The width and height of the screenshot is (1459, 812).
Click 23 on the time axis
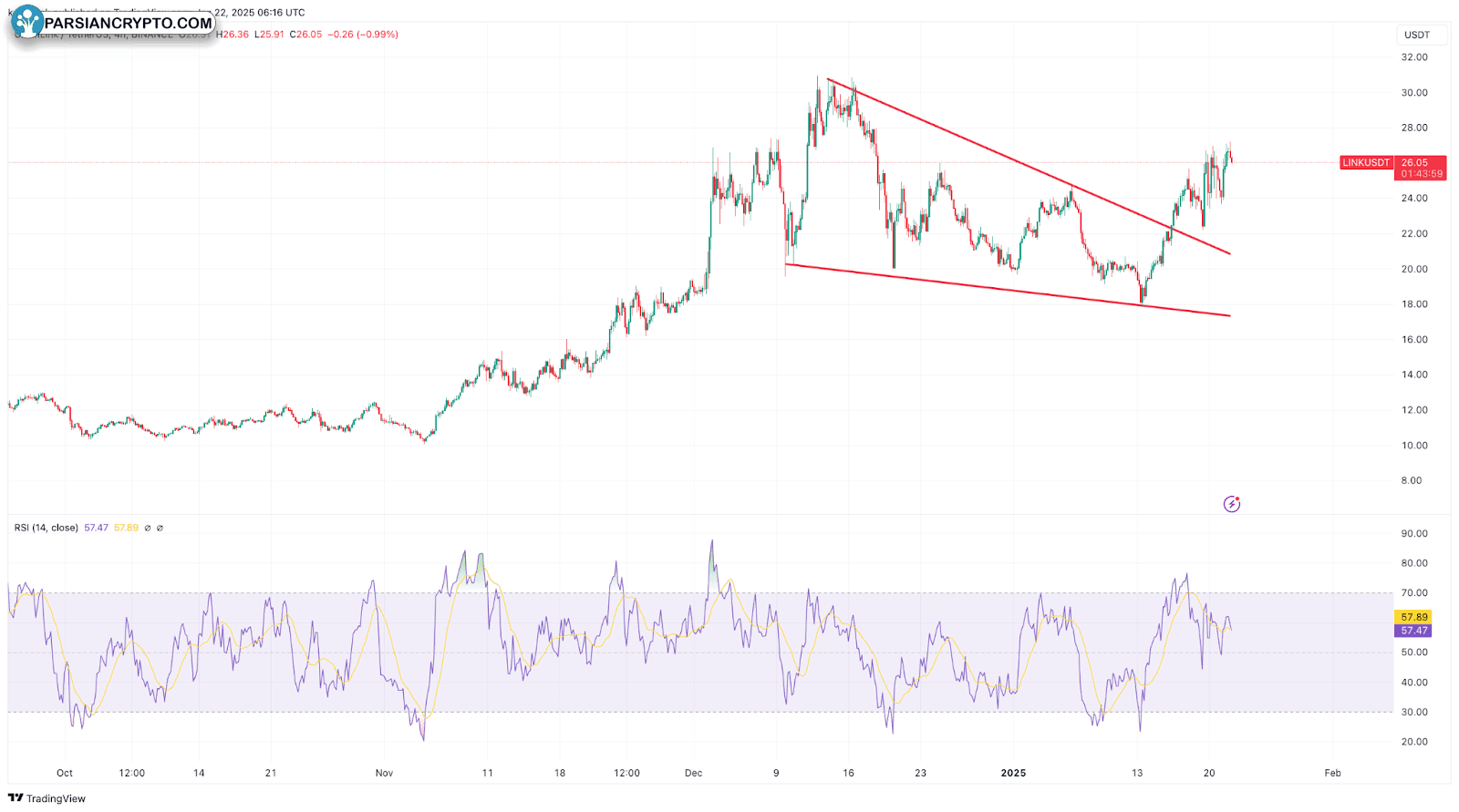[x=920, y=773]
